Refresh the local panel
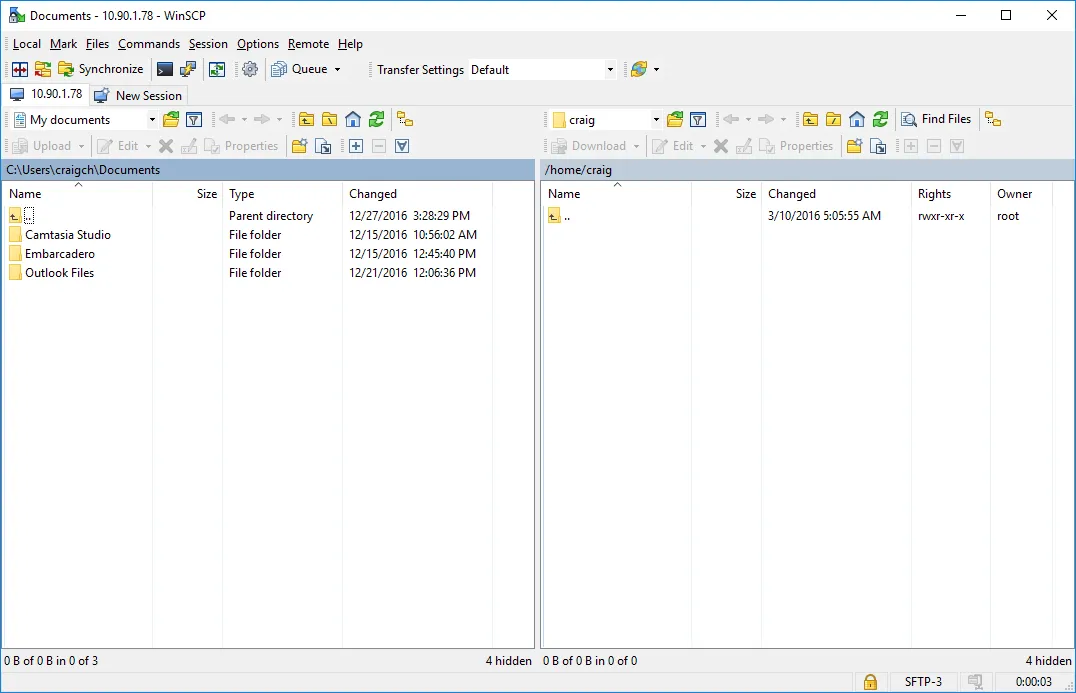This screenshot has width=1076, height=693. pyautogui.click(x=376, y=120)
